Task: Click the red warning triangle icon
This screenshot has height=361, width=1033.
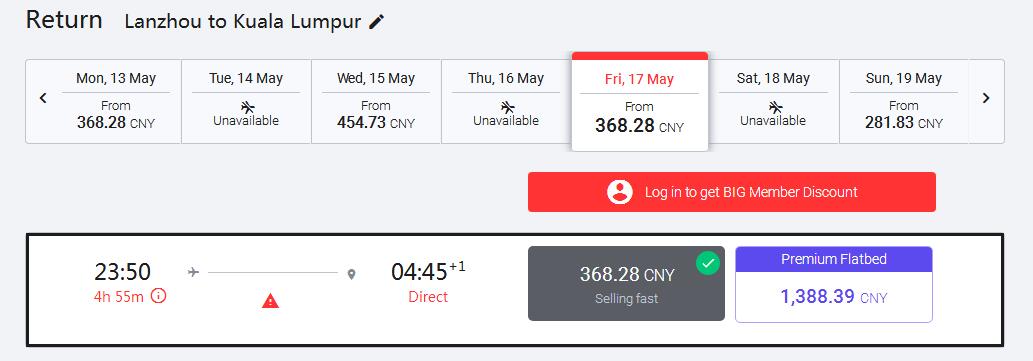Action: [x=270, y=301]
